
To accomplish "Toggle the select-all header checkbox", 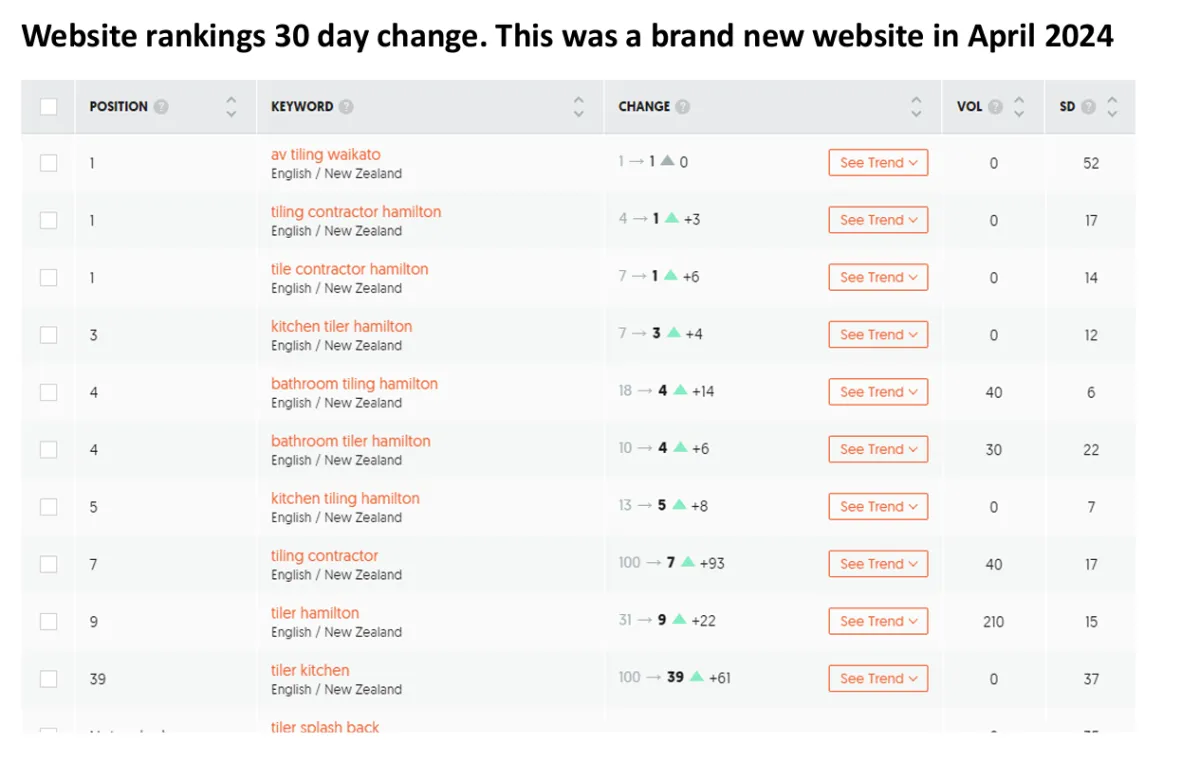I will 49,107.
